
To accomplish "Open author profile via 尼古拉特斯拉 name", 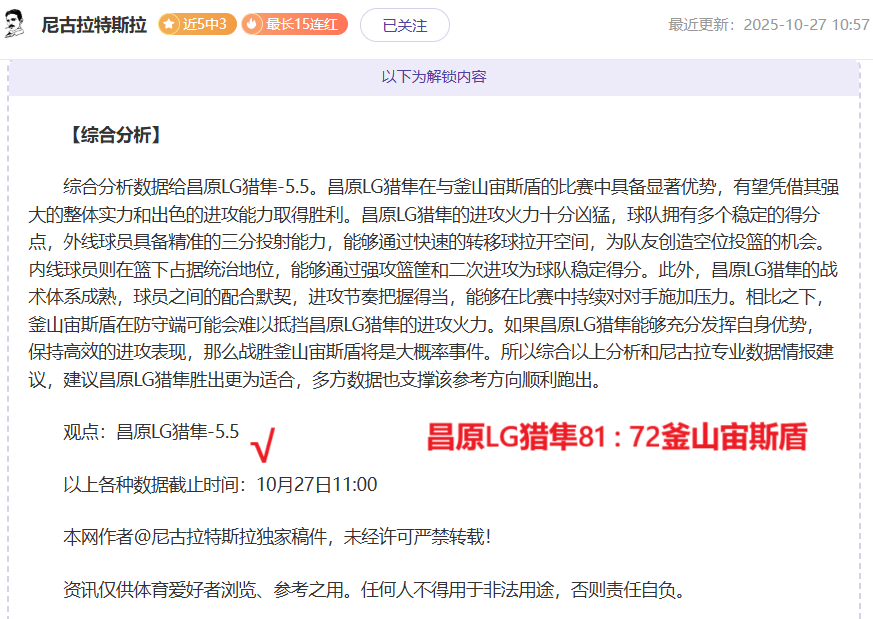I will 95,25.
